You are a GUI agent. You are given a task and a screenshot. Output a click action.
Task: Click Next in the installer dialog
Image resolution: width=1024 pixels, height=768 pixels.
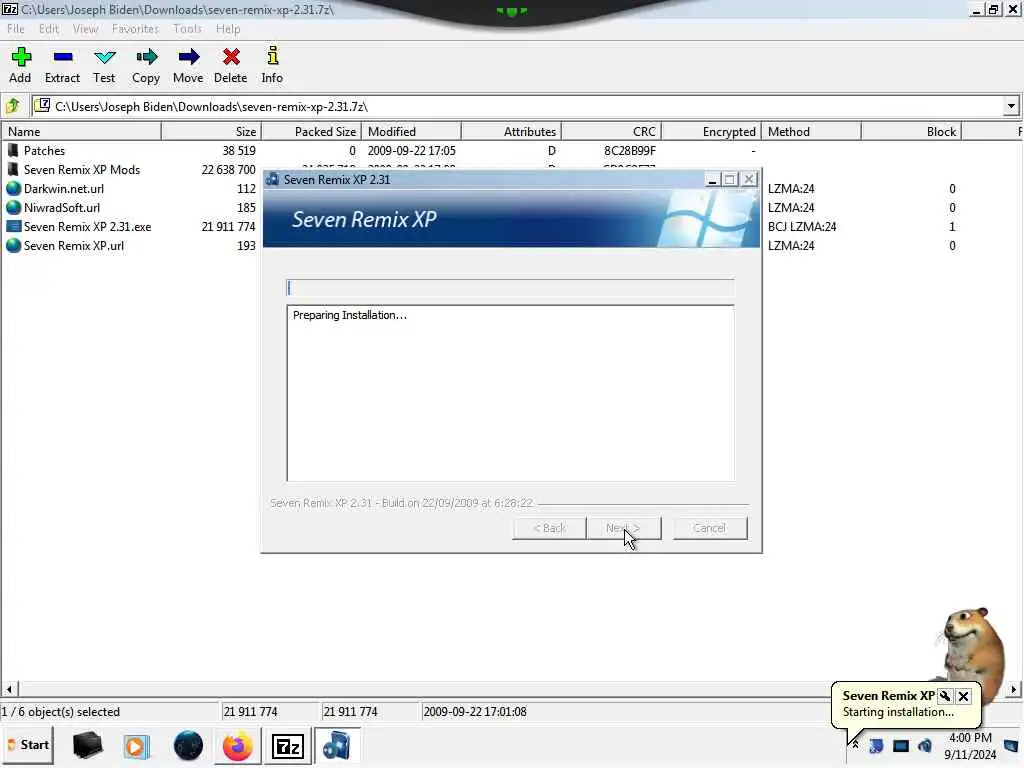tap(624, 528)
